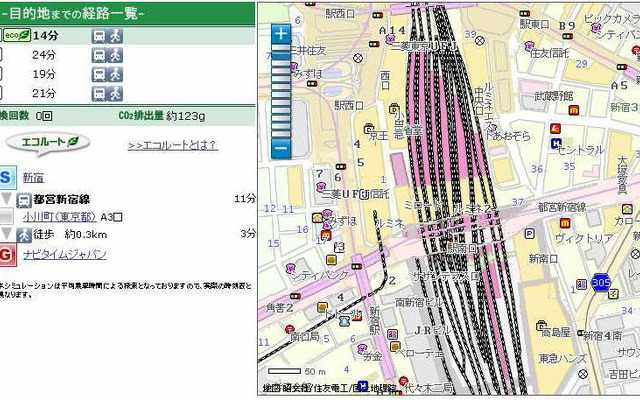Image resolution: width=640 pixels, height=400 pixels.
Task: Click the train icon beside 都営新宿線
Action: pyautogui.click(x=24, y=200)
